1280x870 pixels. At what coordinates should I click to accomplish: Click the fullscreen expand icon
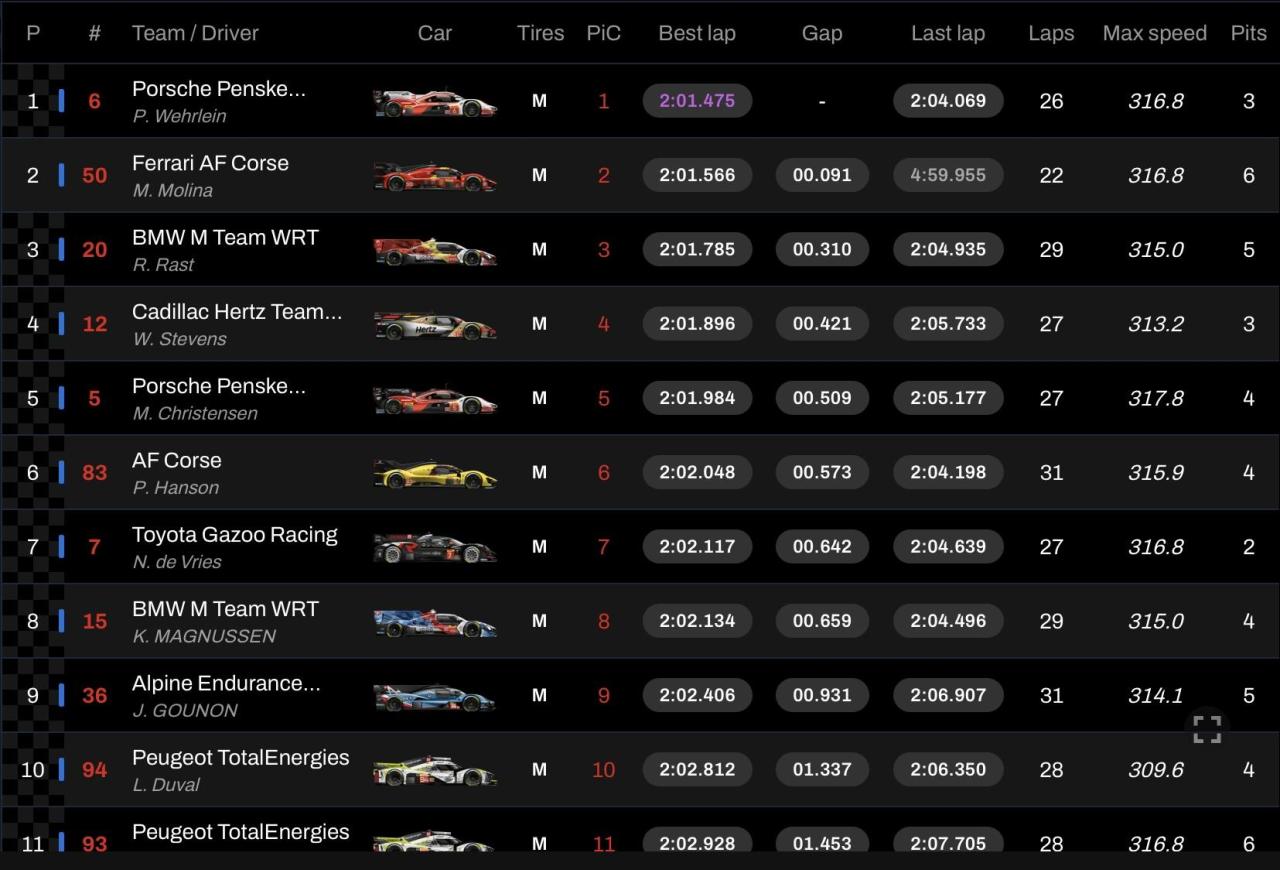1207,729
